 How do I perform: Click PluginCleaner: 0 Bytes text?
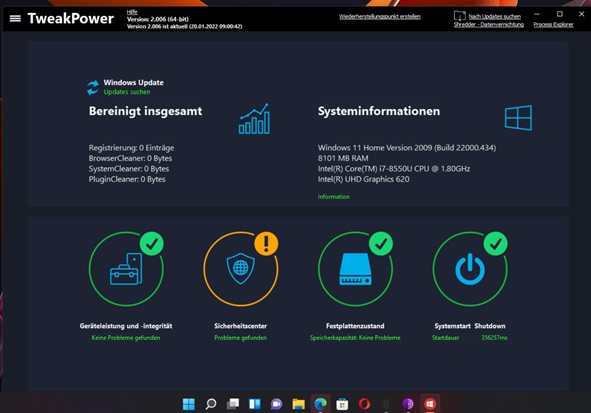tap(127, 179)
